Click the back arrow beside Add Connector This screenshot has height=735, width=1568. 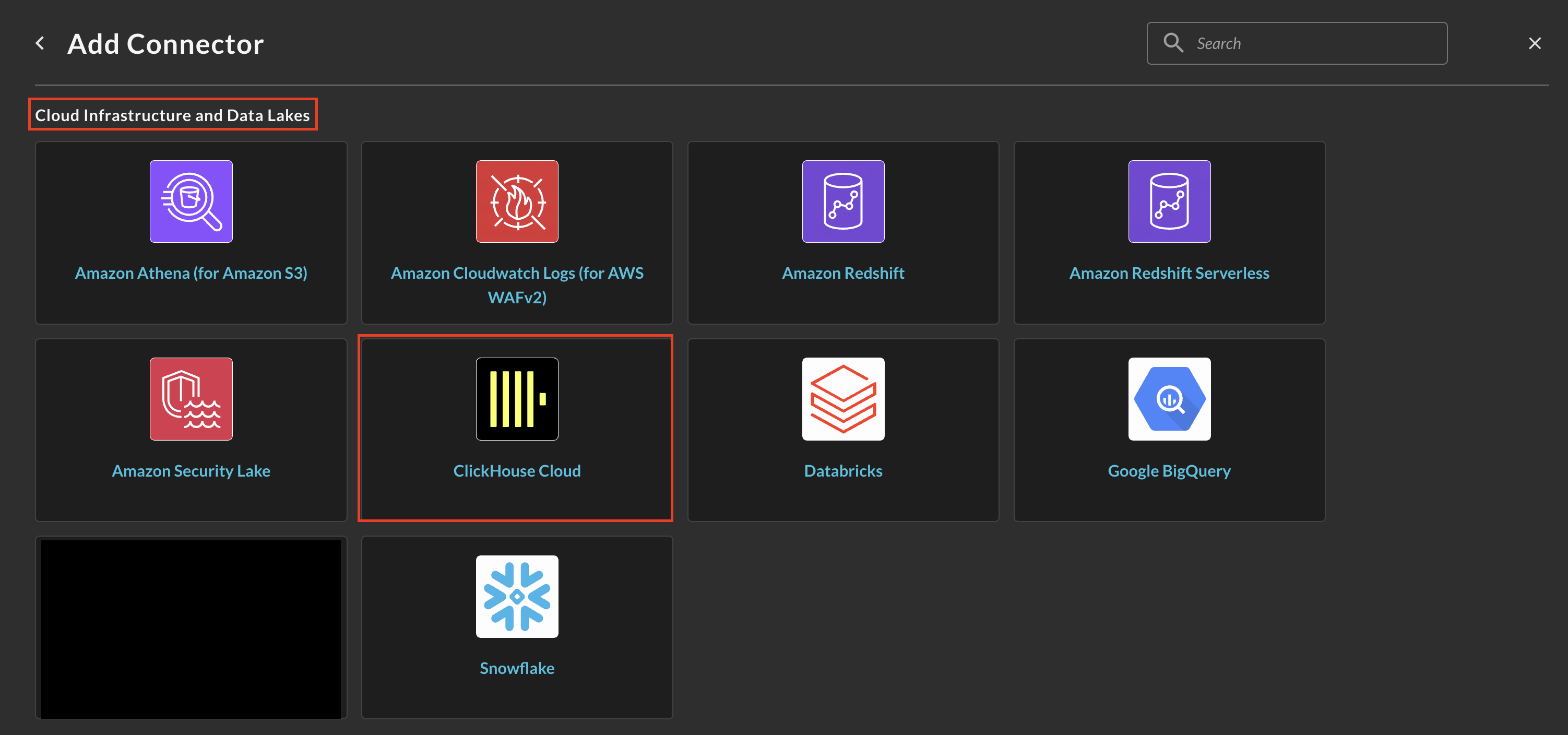40,43
